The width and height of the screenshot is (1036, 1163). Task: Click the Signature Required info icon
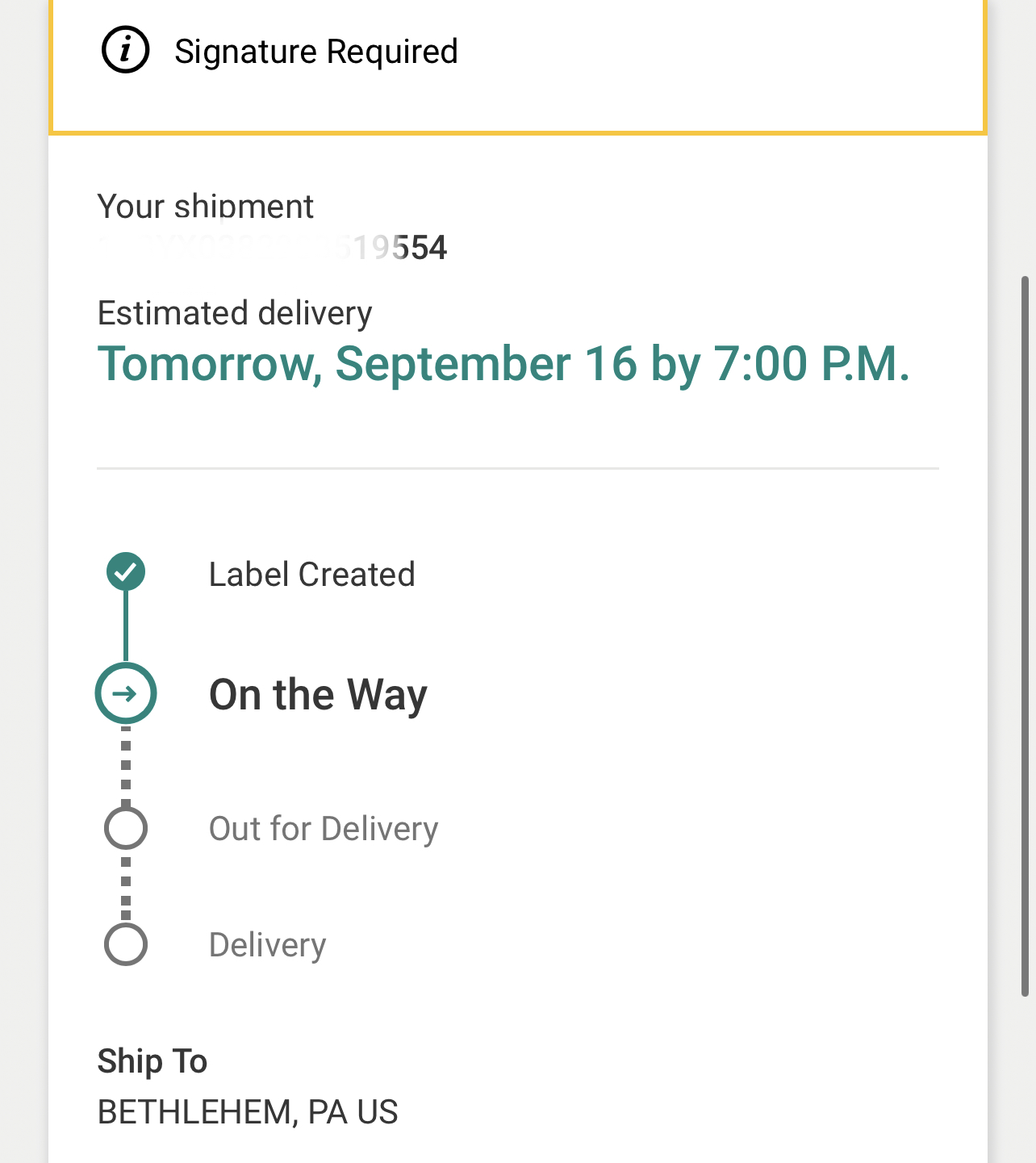coord(125,50)
